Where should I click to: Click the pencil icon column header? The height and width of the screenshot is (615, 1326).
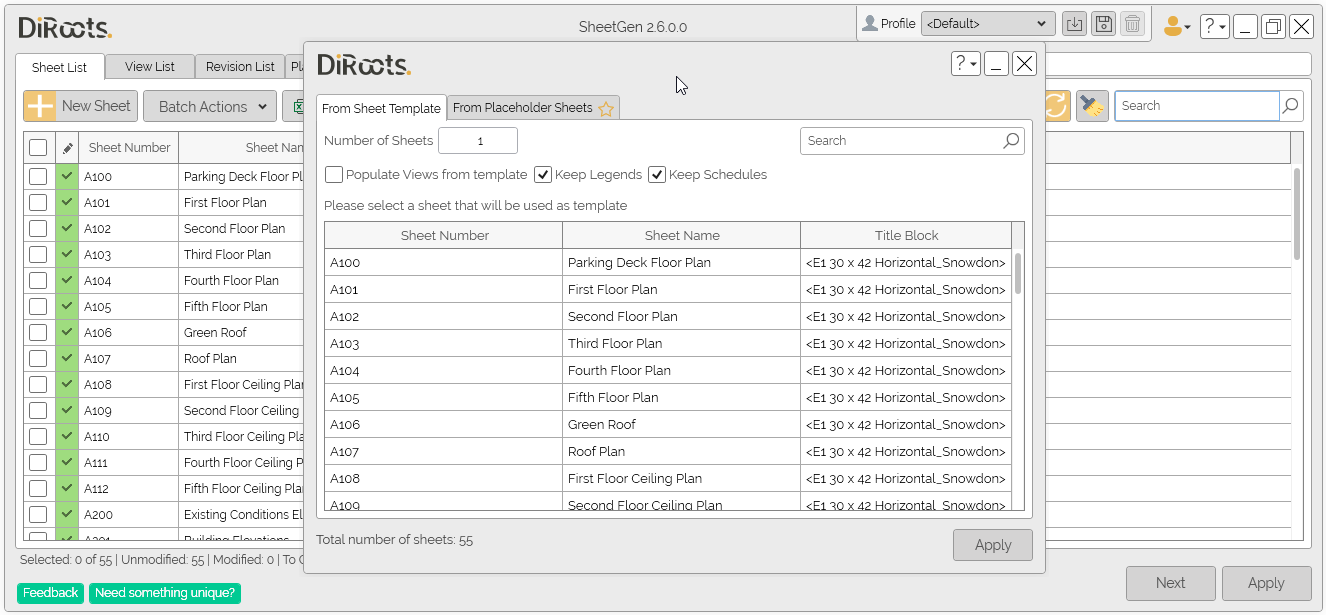(x=67, y=148)
